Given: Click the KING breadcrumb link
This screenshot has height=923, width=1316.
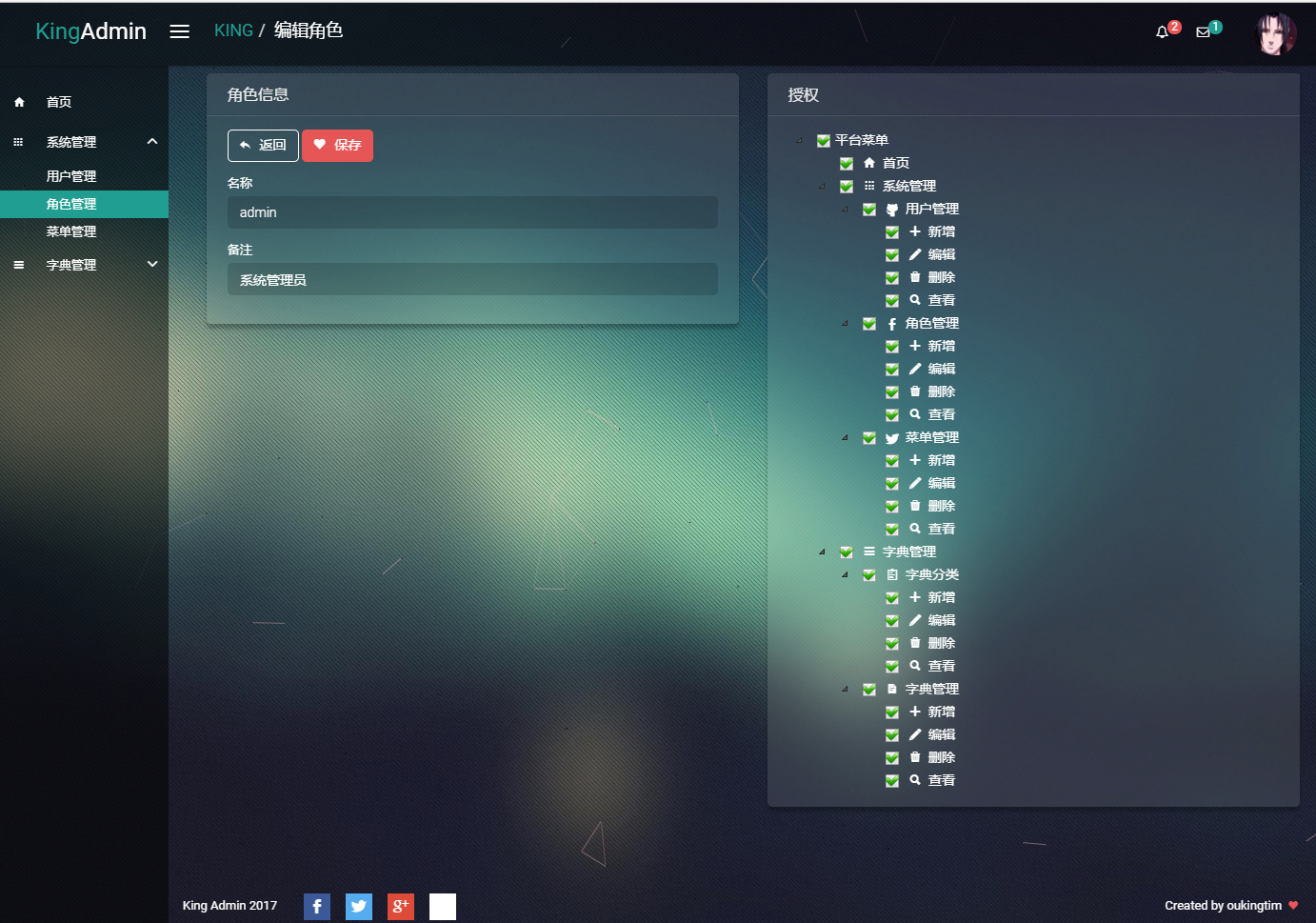Looking at the screenshot, I should pyautogui.click(x=233, y=30).
